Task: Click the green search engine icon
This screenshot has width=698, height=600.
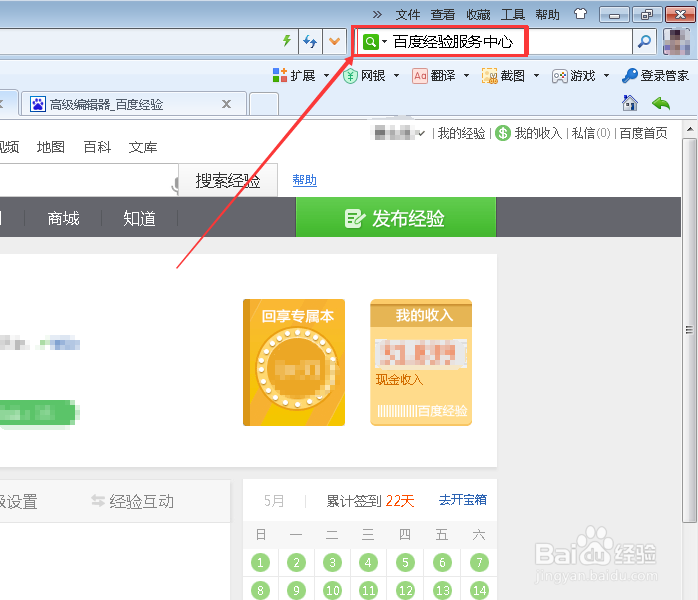Action: pyautogui.click(x=370, y=42)
